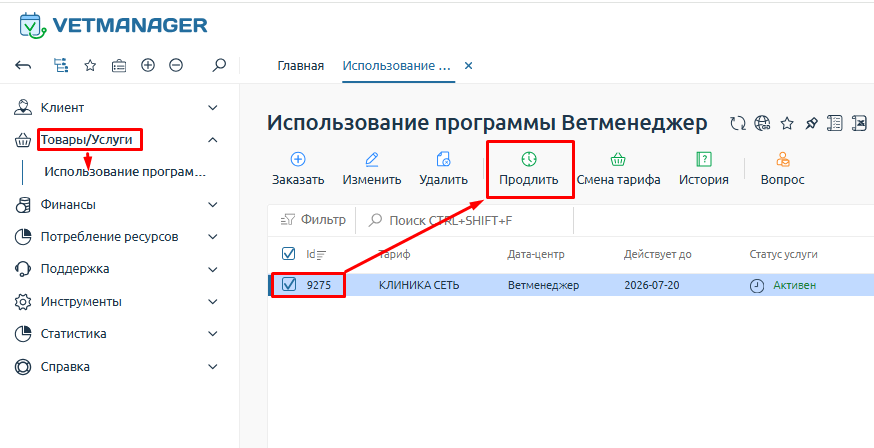Image resolution: width=874 pixels, height=448 pixels.
Task: Click the refresh icon beside page title
Action: [738, 124]
